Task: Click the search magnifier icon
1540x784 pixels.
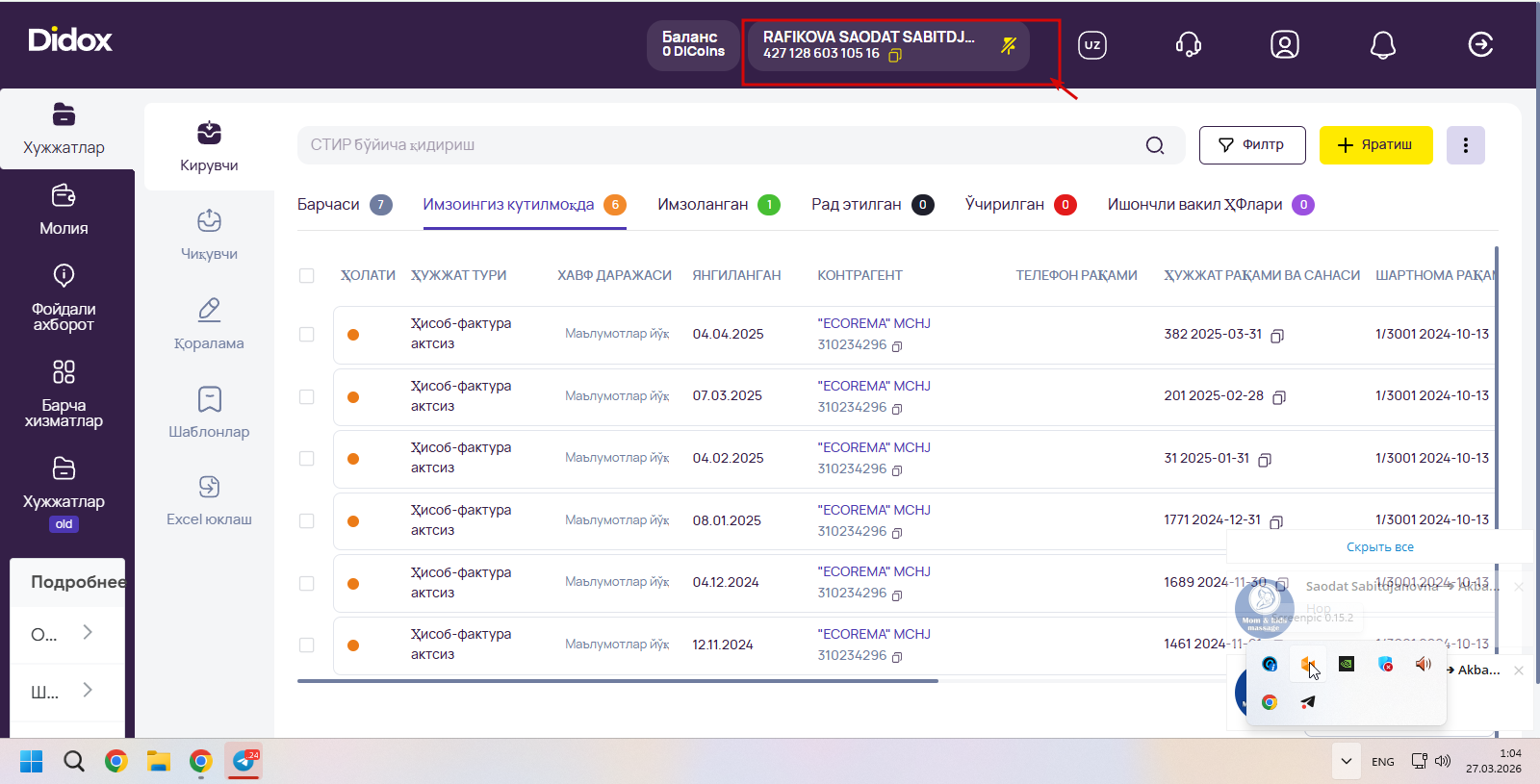Action: tap(1155, 145)
